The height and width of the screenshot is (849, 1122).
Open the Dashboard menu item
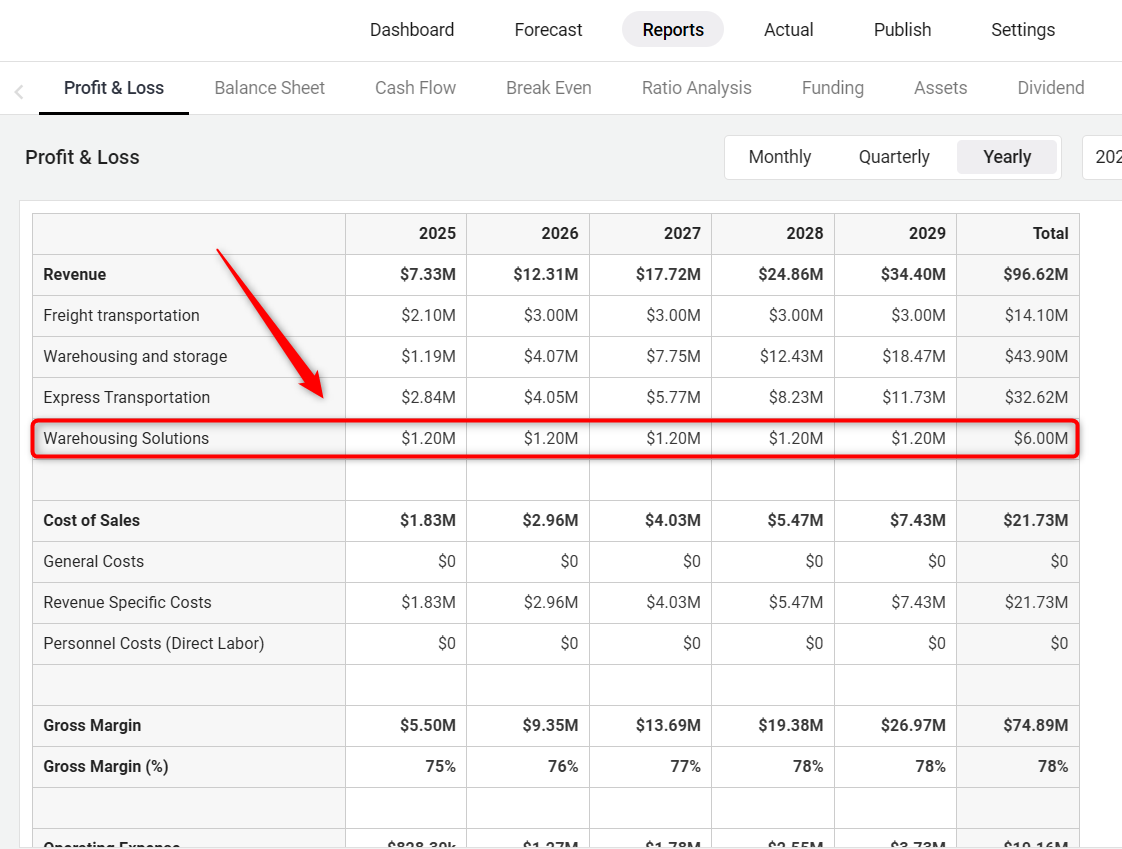coord(412,30)
